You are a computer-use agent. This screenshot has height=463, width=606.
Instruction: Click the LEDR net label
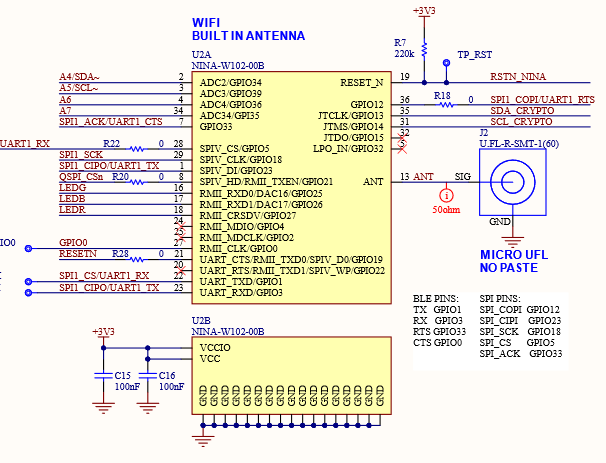72,209
